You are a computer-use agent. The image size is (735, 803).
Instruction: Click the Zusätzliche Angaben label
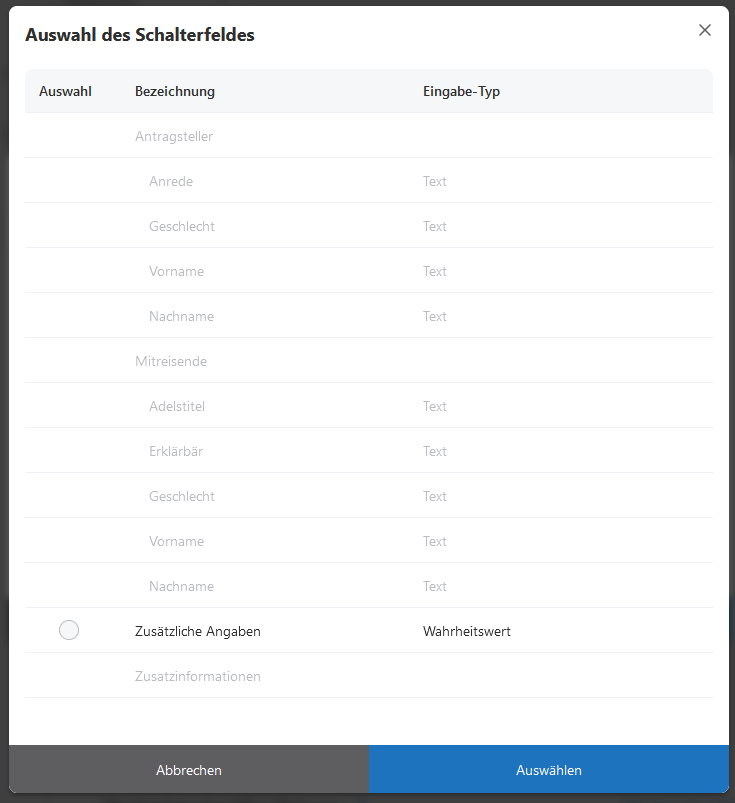198,631
